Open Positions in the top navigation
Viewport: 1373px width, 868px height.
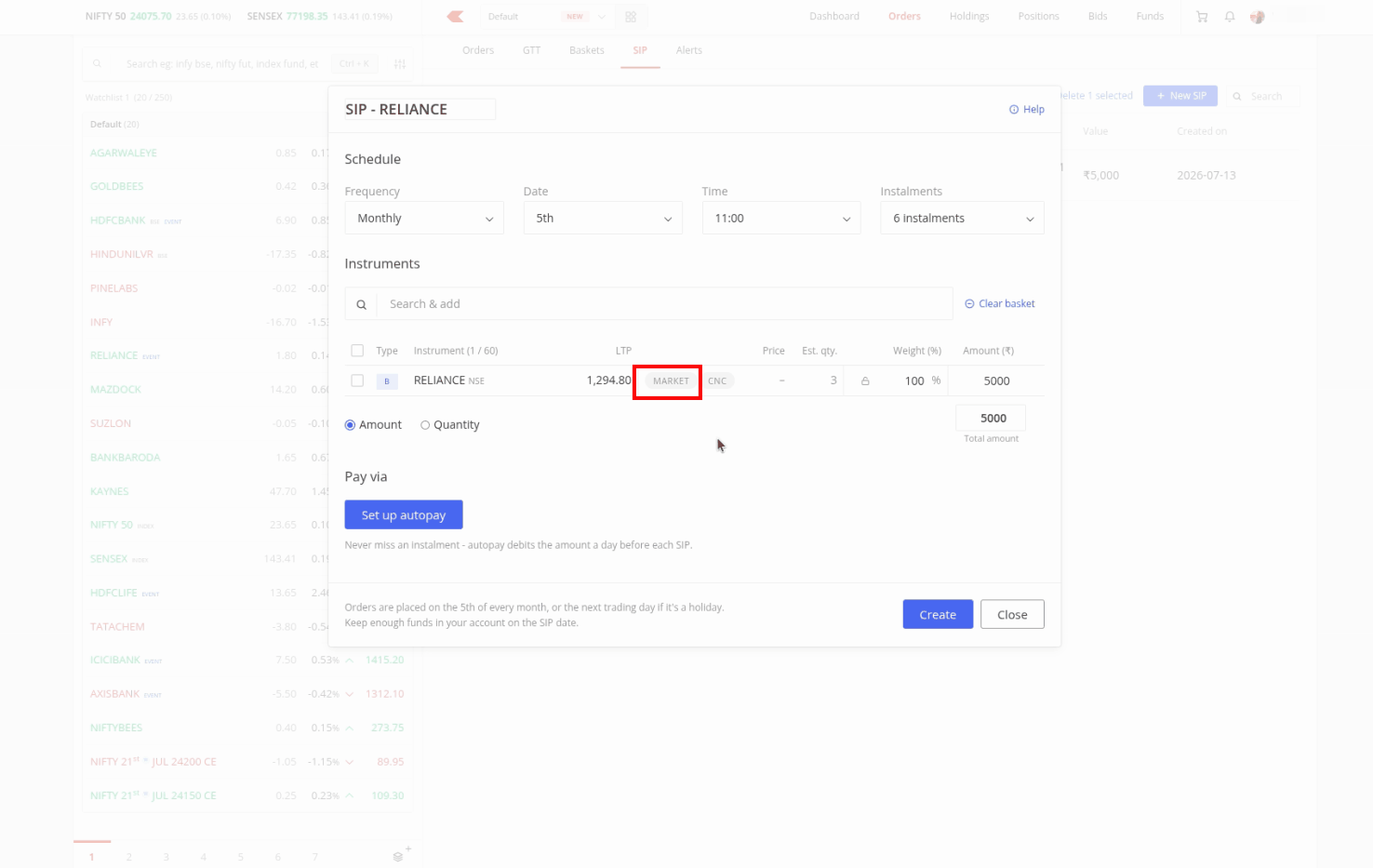1039,17
